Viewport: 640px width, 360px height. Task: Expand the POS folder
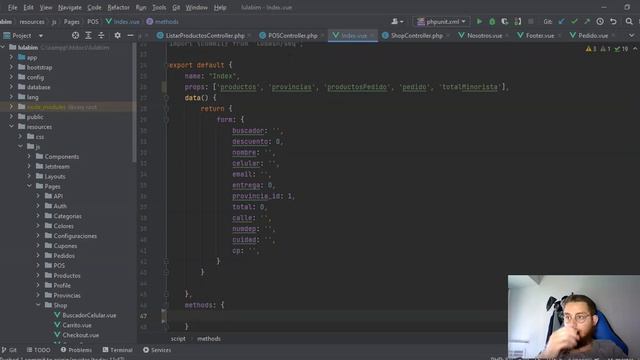(38, 265)
